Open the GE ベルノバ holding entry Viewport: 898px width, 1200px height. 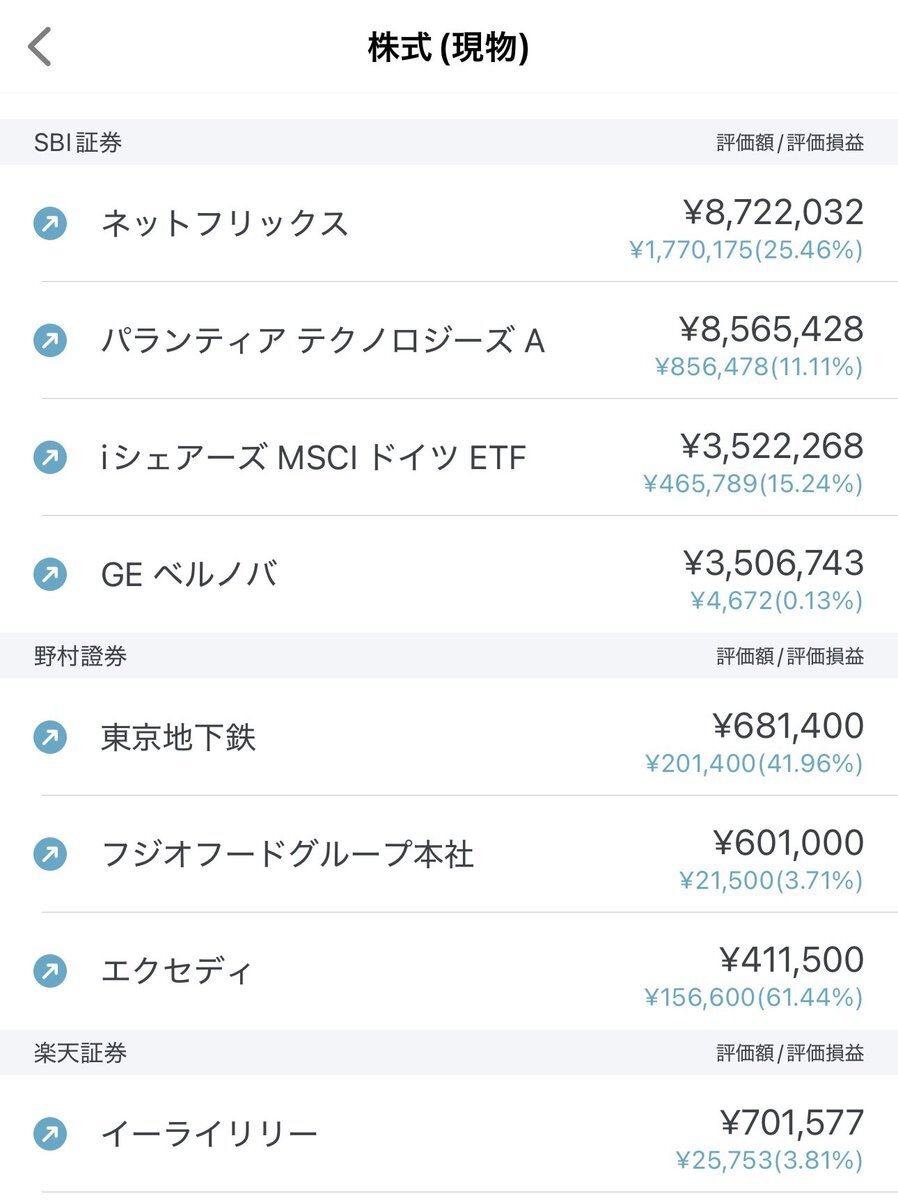pos(449,574)
